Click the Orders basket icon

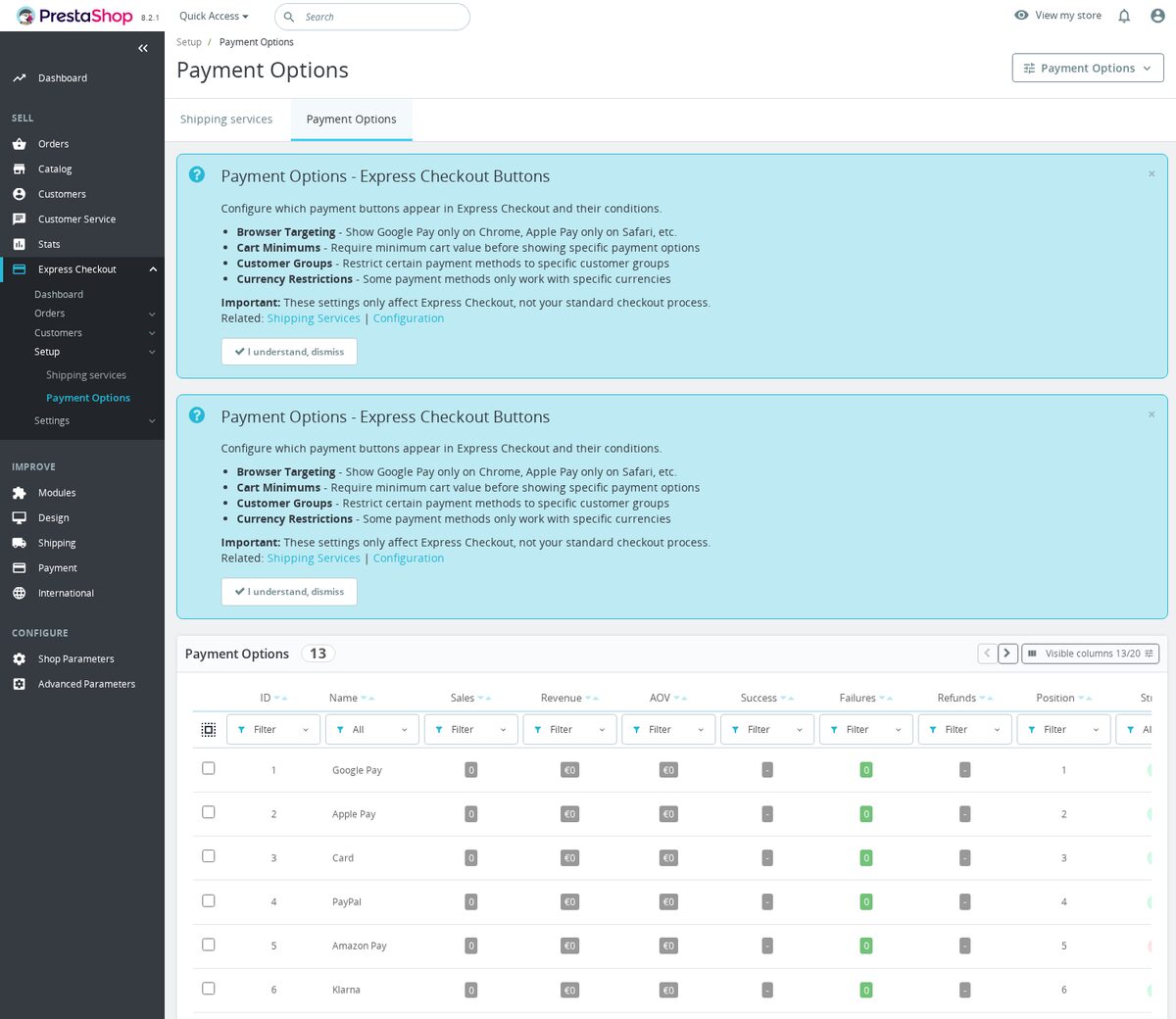19,144
